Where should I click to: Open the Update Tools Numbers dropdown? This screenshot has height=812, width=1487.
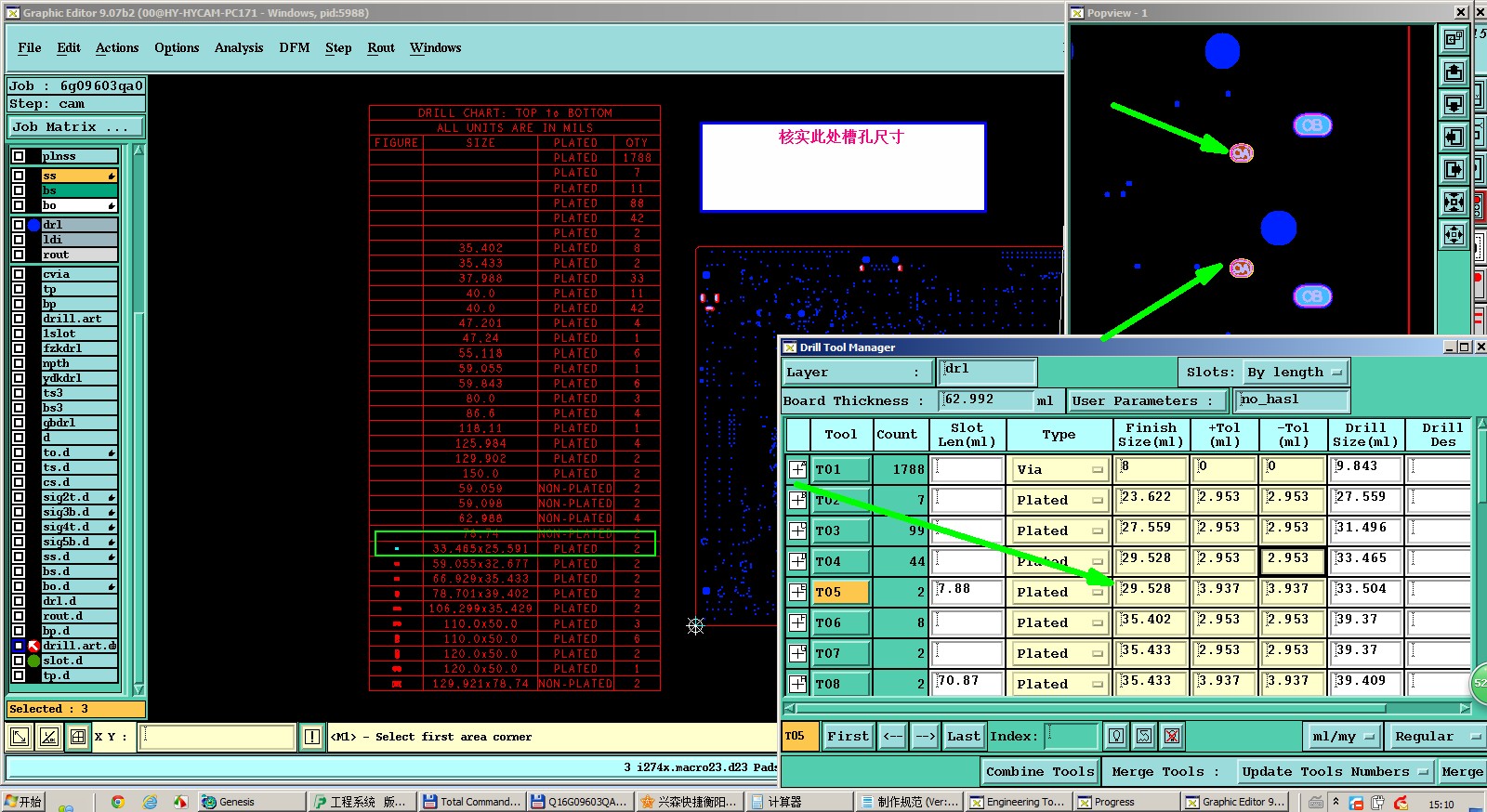(1335, 771)
